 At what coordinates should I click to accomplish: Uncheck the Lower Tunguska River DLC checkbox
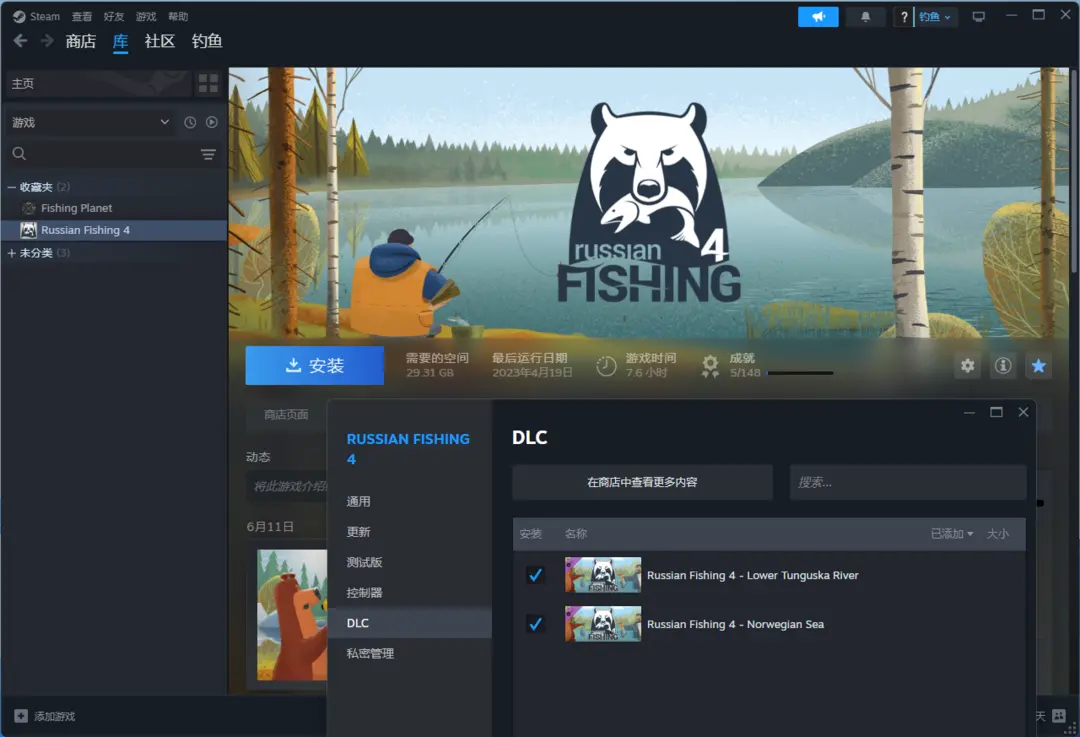click(x=535, y=575)
